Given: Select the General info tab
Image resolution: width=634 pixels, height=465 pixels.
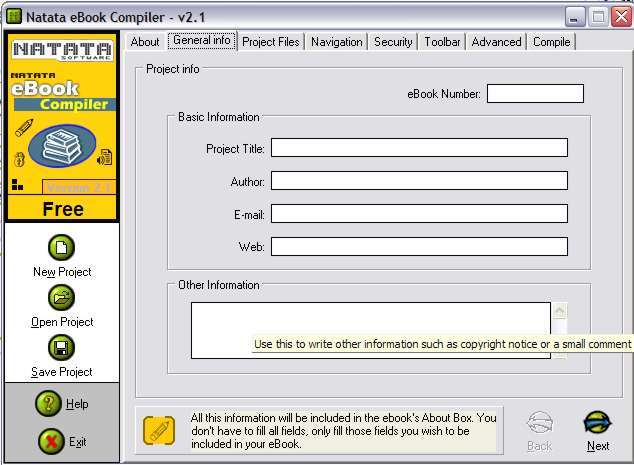Looking at the screenshot, I should point(202,40).
